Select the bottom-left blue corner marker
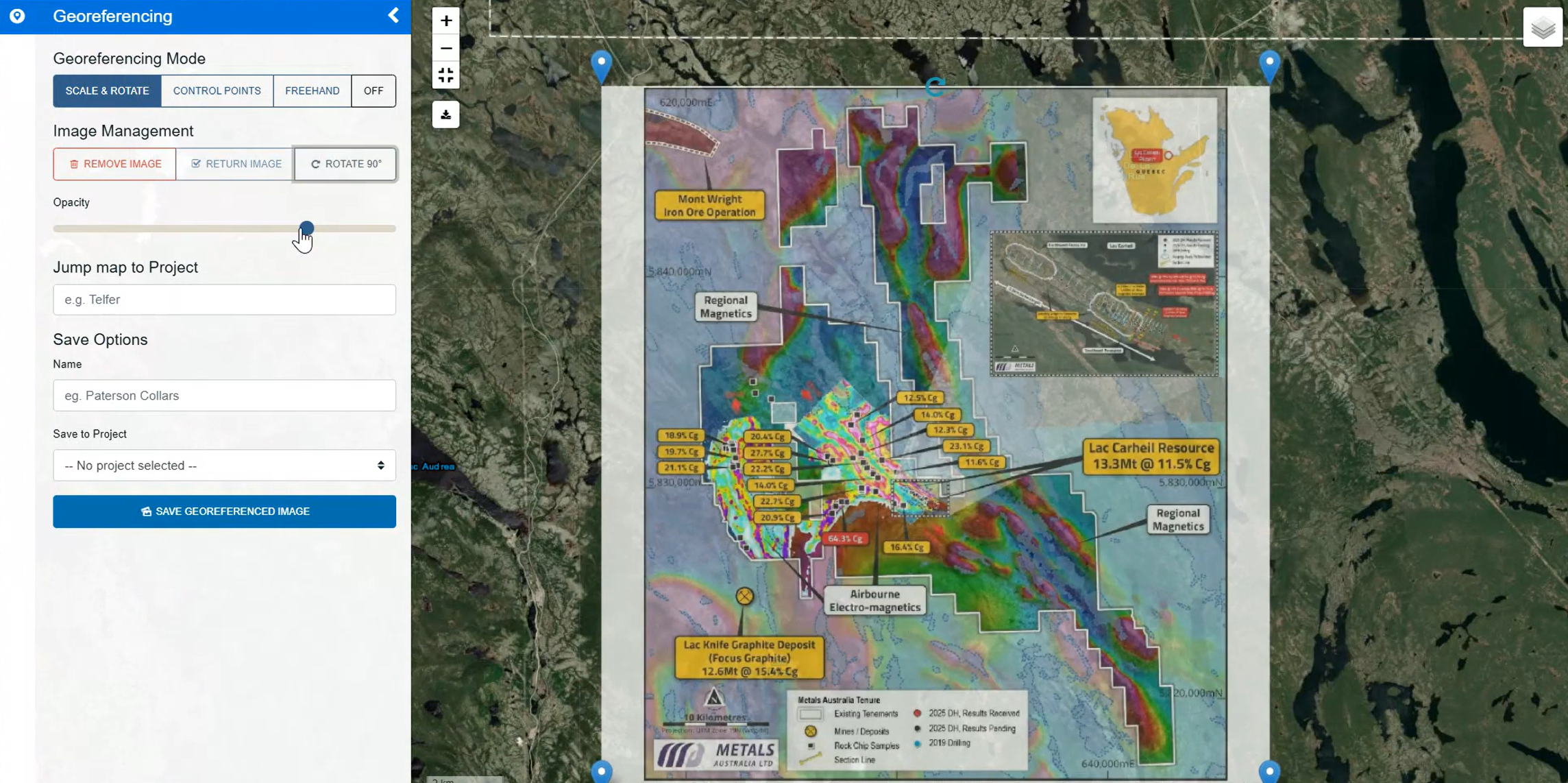Image resolution: width=1568 pixels, height=783 pixels. pyautogui.click(x=601, y=771)
